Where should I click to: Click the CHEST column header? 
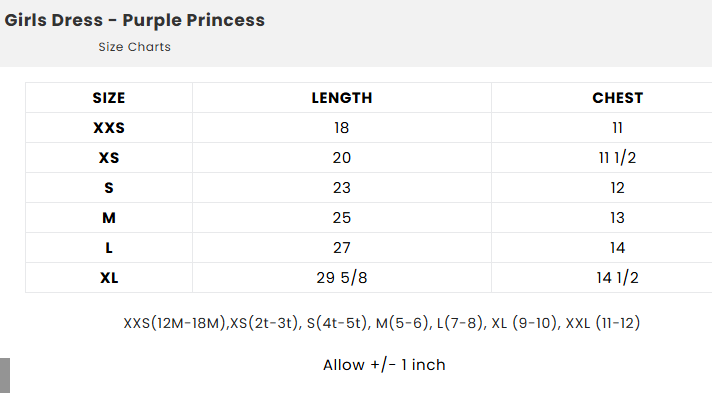pos(618,98)
